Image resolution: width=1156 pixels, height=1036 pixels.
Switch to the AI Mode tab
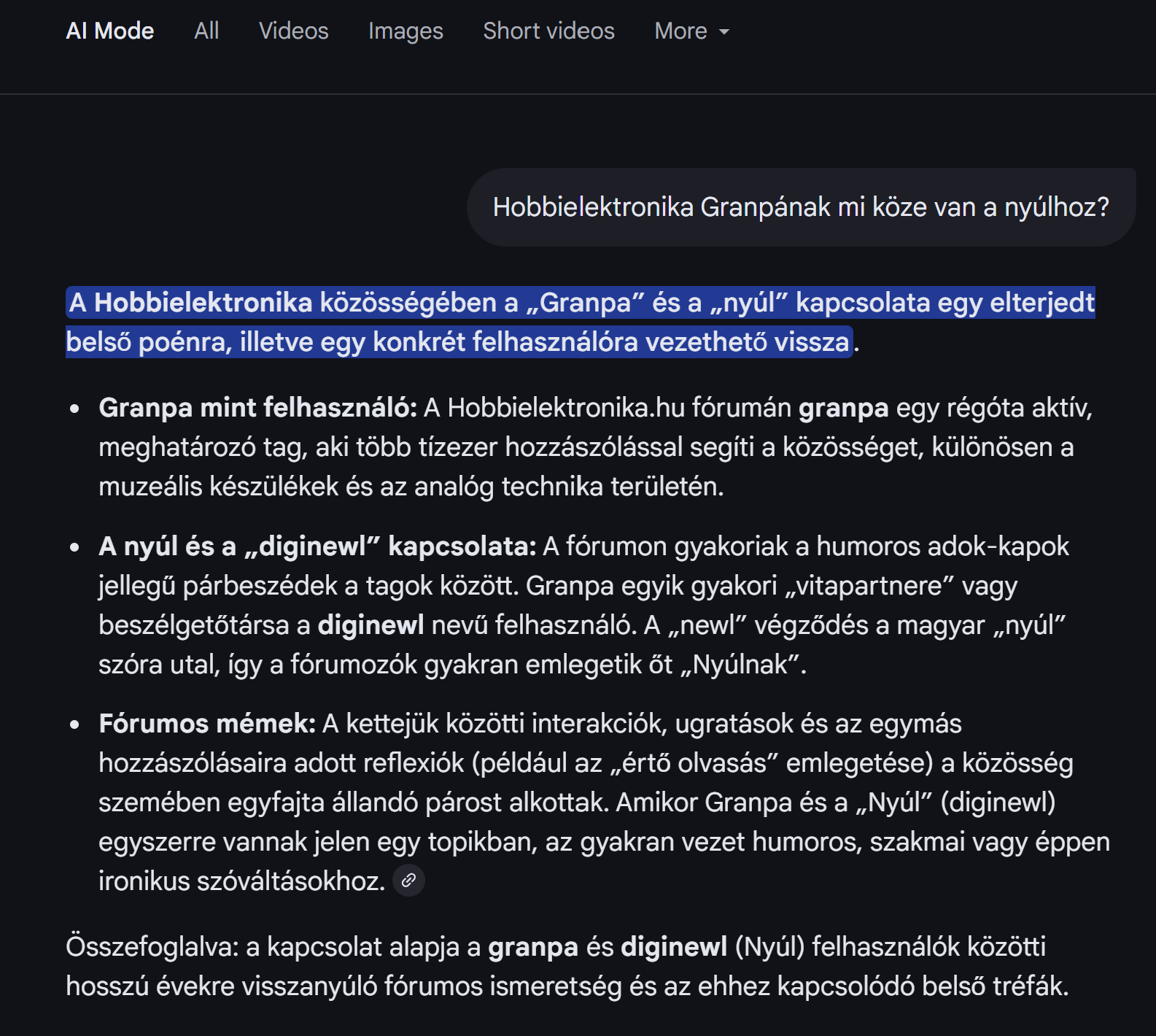point(109,31)
